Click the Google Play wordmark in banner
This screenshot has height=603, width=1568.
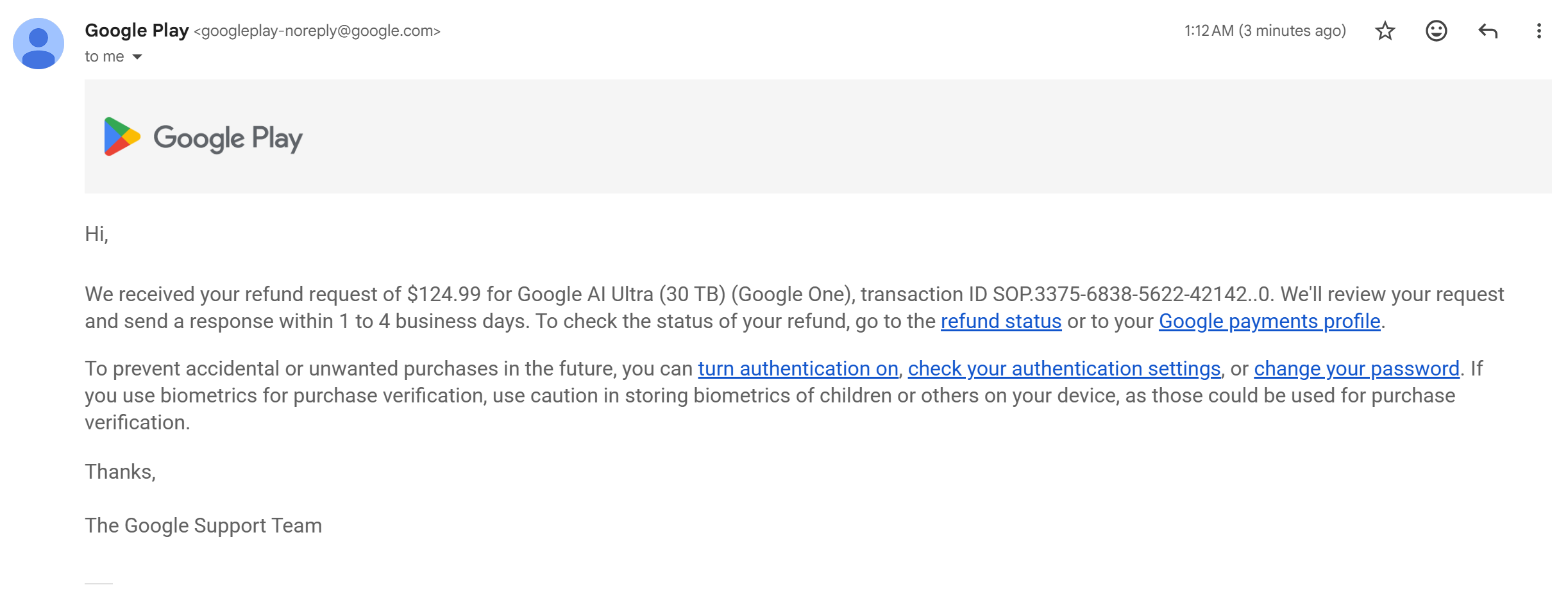click(228, 138)
